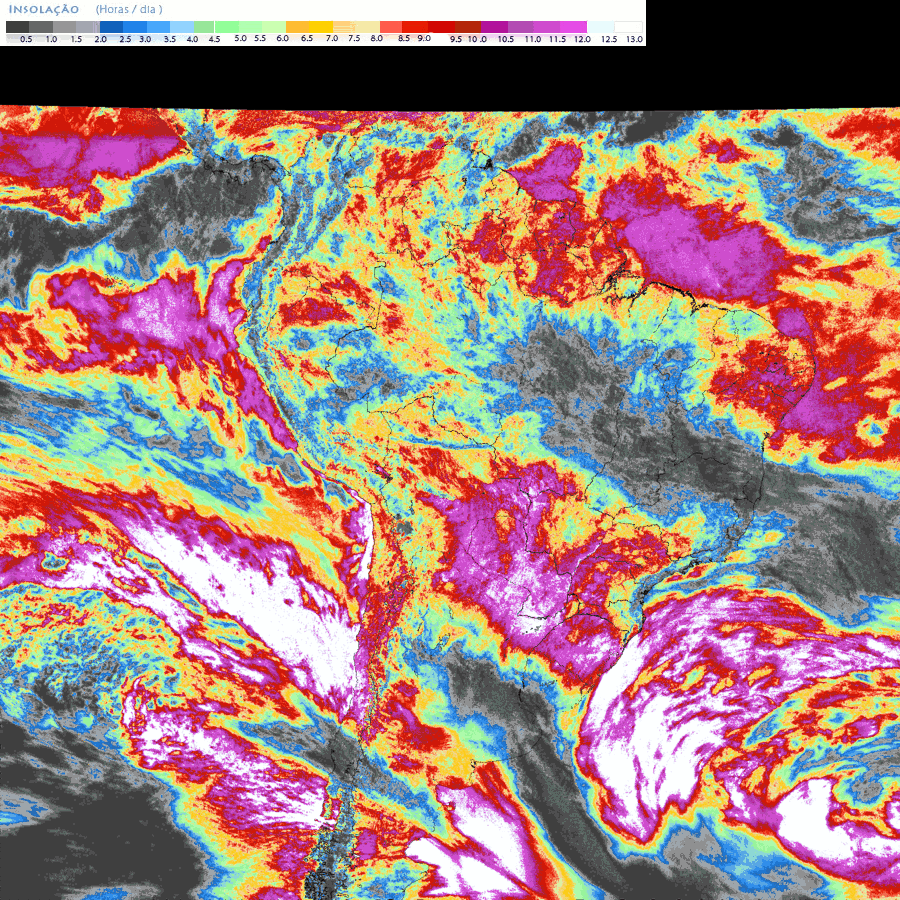Click the 'Insolação' legend title
Screen dimensions: 900x900
tap(44, 9)
